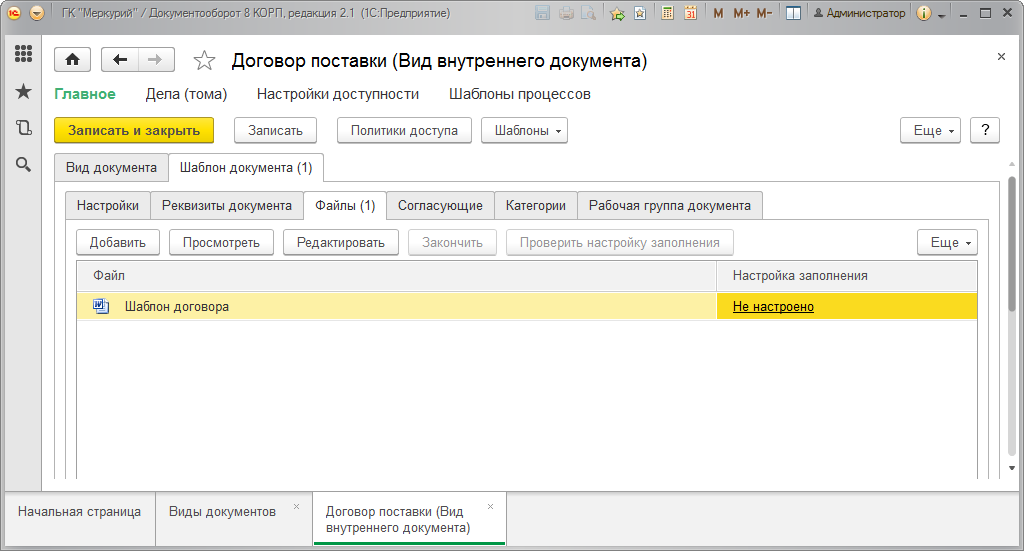Open favorites list (star page icon)
The height and width of the screenshot is (551, 1024).
tap(640, 13)
